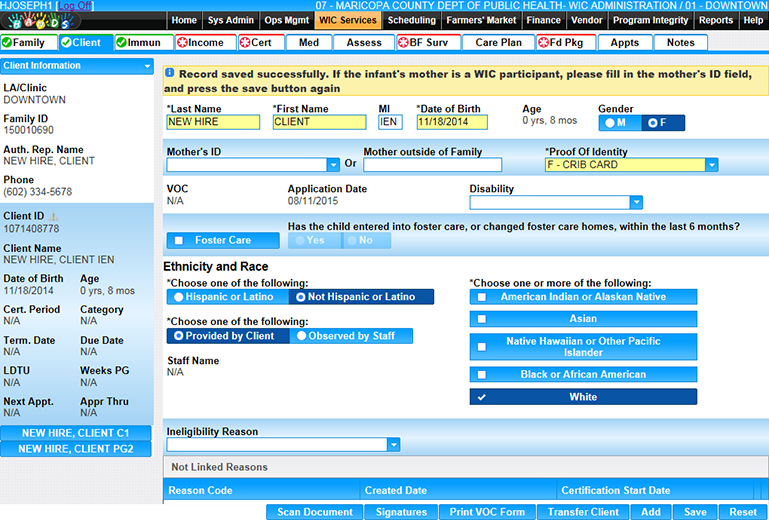
Task: Click the red X status icon on Cert tab
Action: (x=246, y=43)
